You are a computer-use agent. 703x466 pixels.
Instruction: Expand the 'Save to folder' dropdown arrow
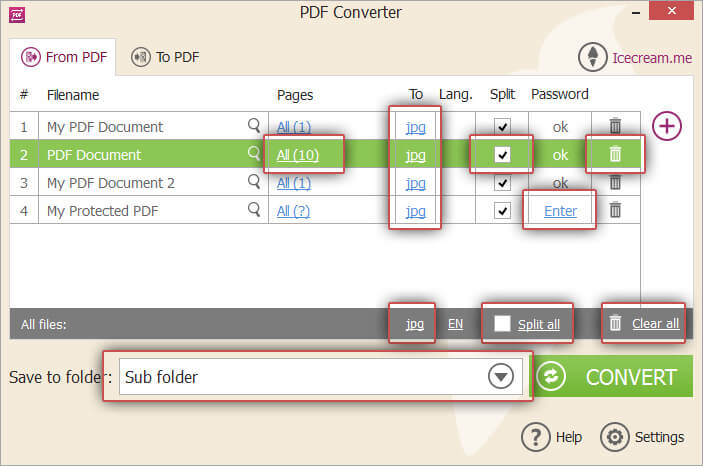[500, 377]
